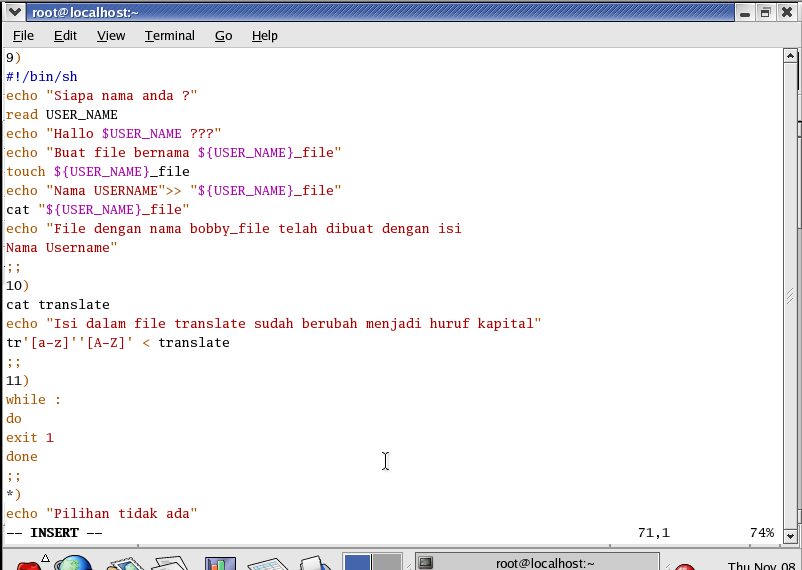This screenshot has height=570, width=802.
Task: Minimize the root@localhost terminal window
Action: (x=745, y=12)
